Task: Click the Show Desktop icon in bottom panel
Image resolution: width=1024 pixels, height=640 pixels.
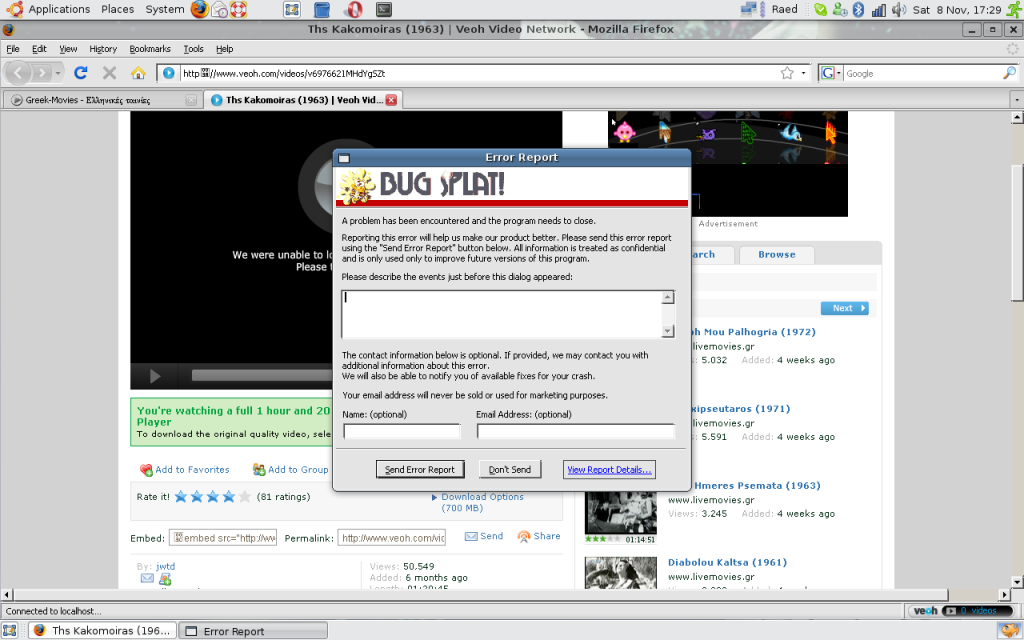Action: coord(10,631)
